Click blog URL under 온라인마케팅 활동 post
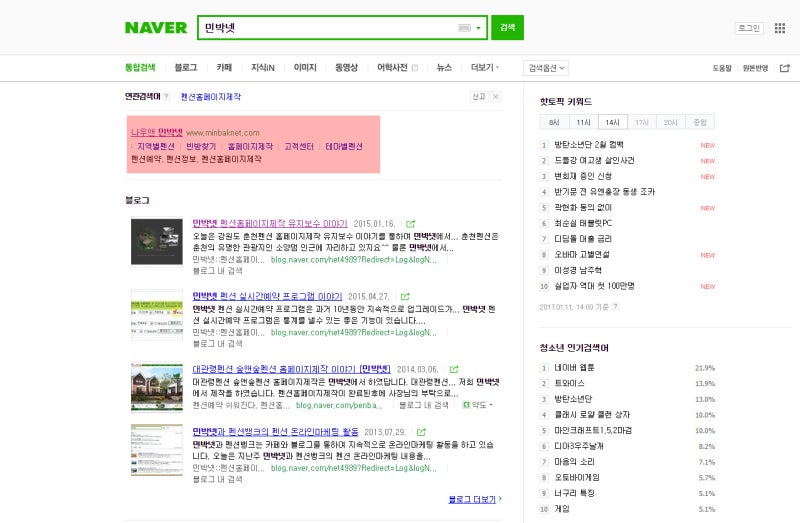The height and width of the screenshot is (523, 800). (x=354, y=468)
